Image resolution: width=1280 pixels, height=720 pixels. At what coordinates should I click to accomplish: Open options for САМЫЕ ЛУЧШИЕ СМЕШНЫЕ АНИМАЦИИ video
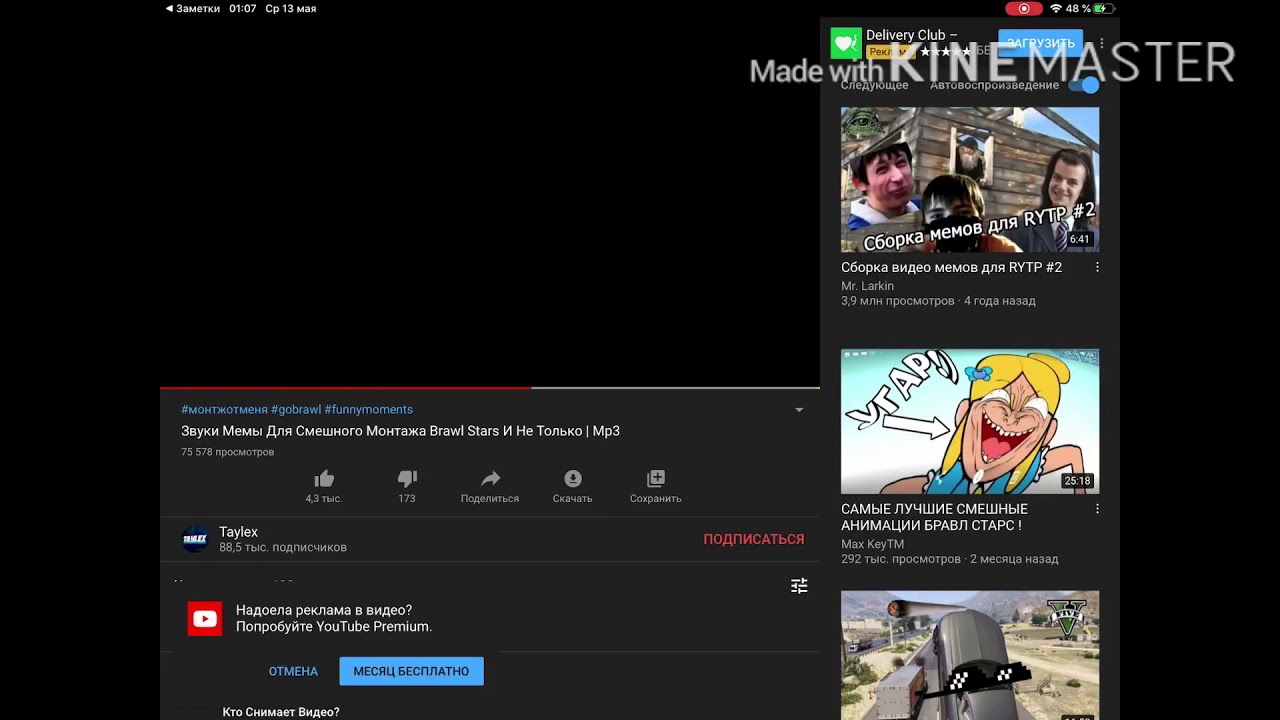1097,509
